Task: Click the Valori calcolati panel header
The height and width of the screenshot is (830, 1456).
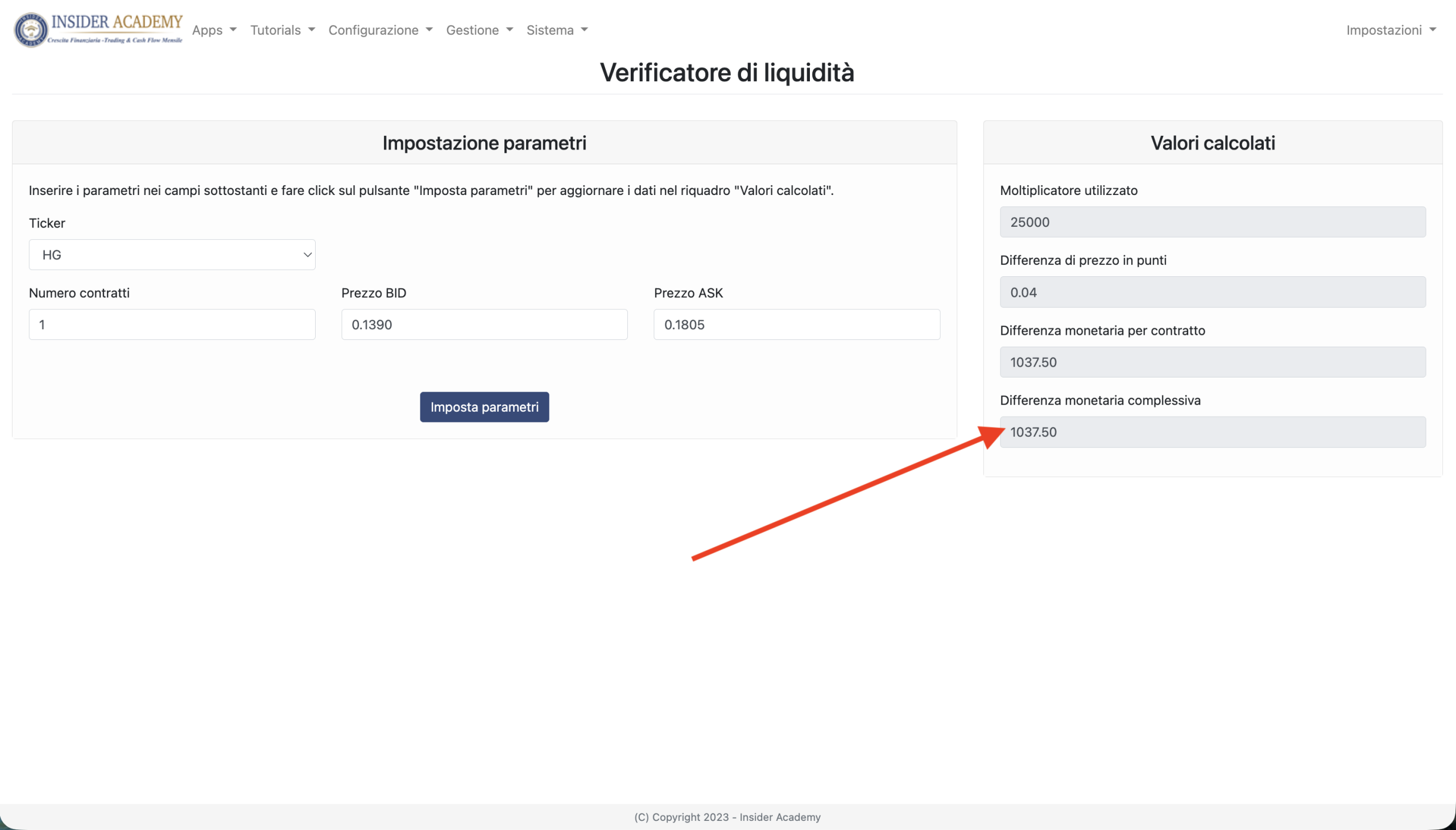Action: [x=1213, y=143]
